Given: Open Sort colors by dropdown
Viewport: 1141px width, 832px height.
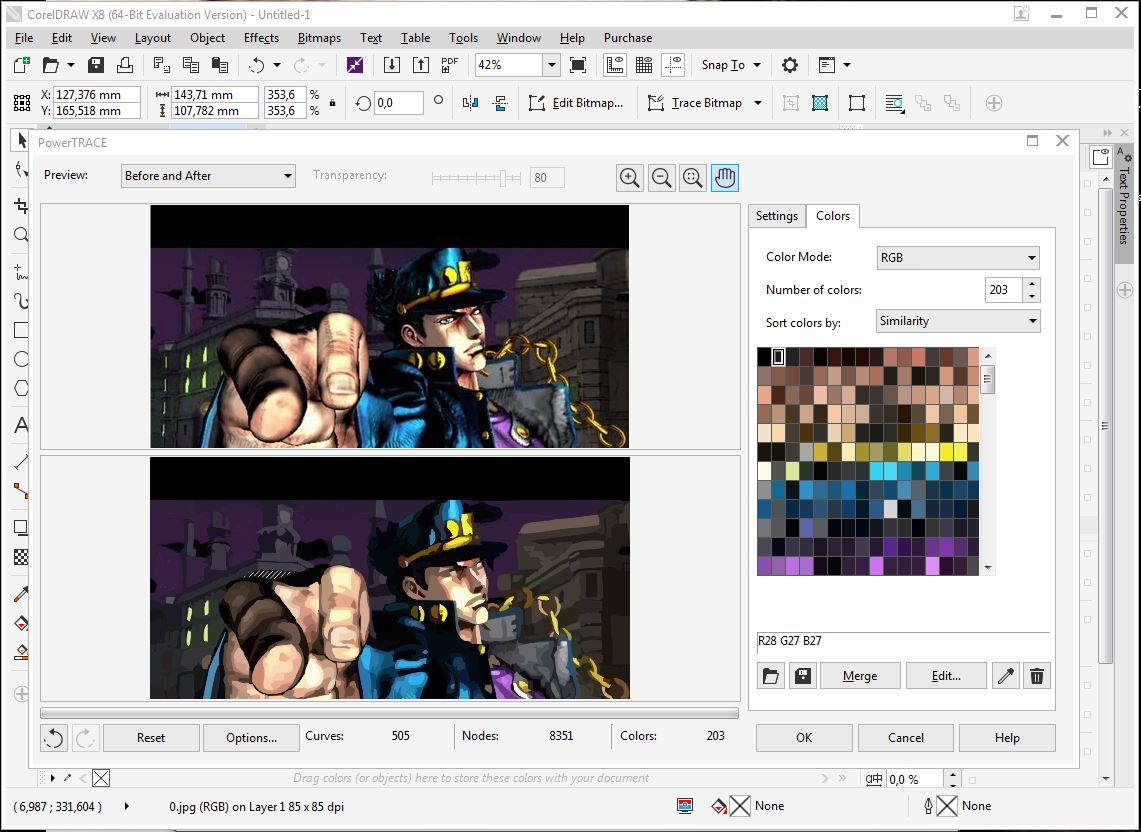Looking at the screenshot, I should (x=958, y=321).
